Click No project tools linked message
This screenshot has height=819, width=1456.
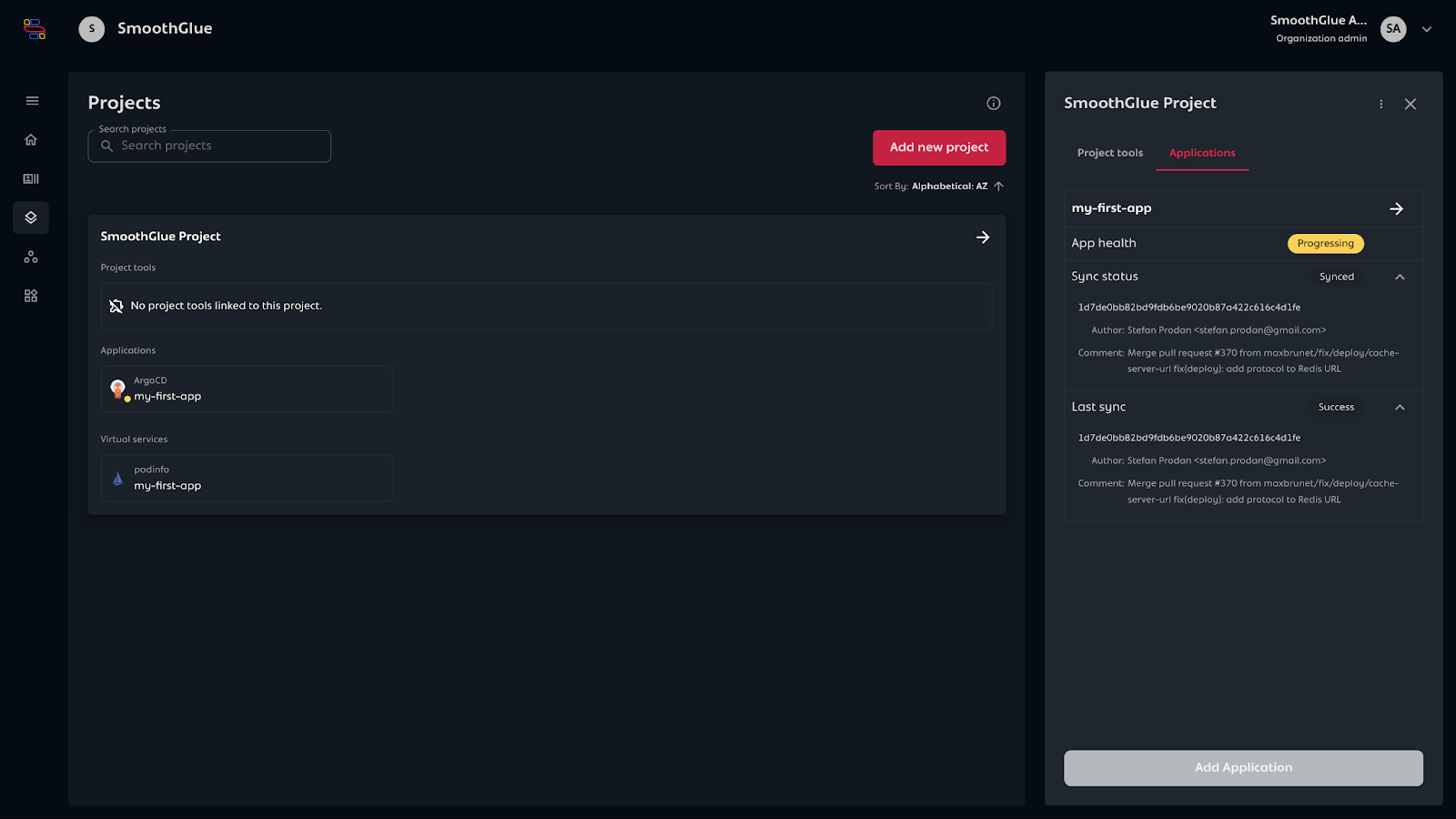click(x=227, y=306)
